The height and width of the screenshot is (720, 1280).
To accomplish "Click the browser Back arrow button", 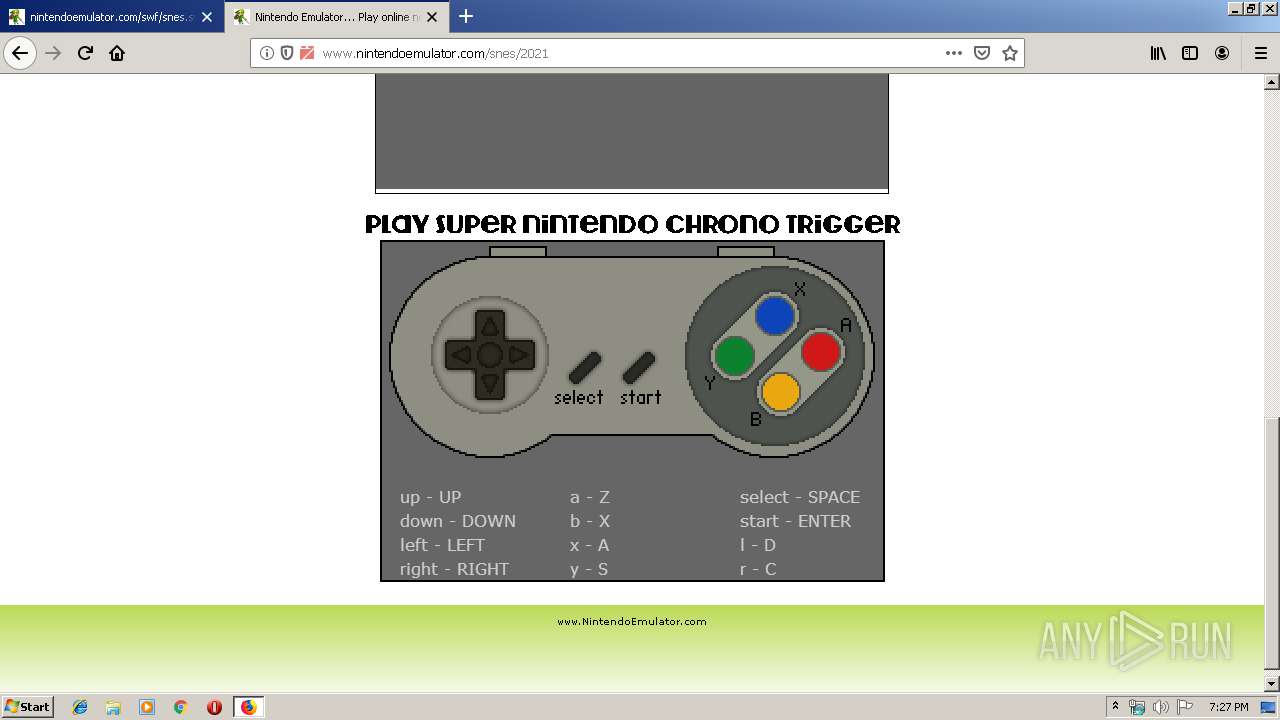I will 20,53.
